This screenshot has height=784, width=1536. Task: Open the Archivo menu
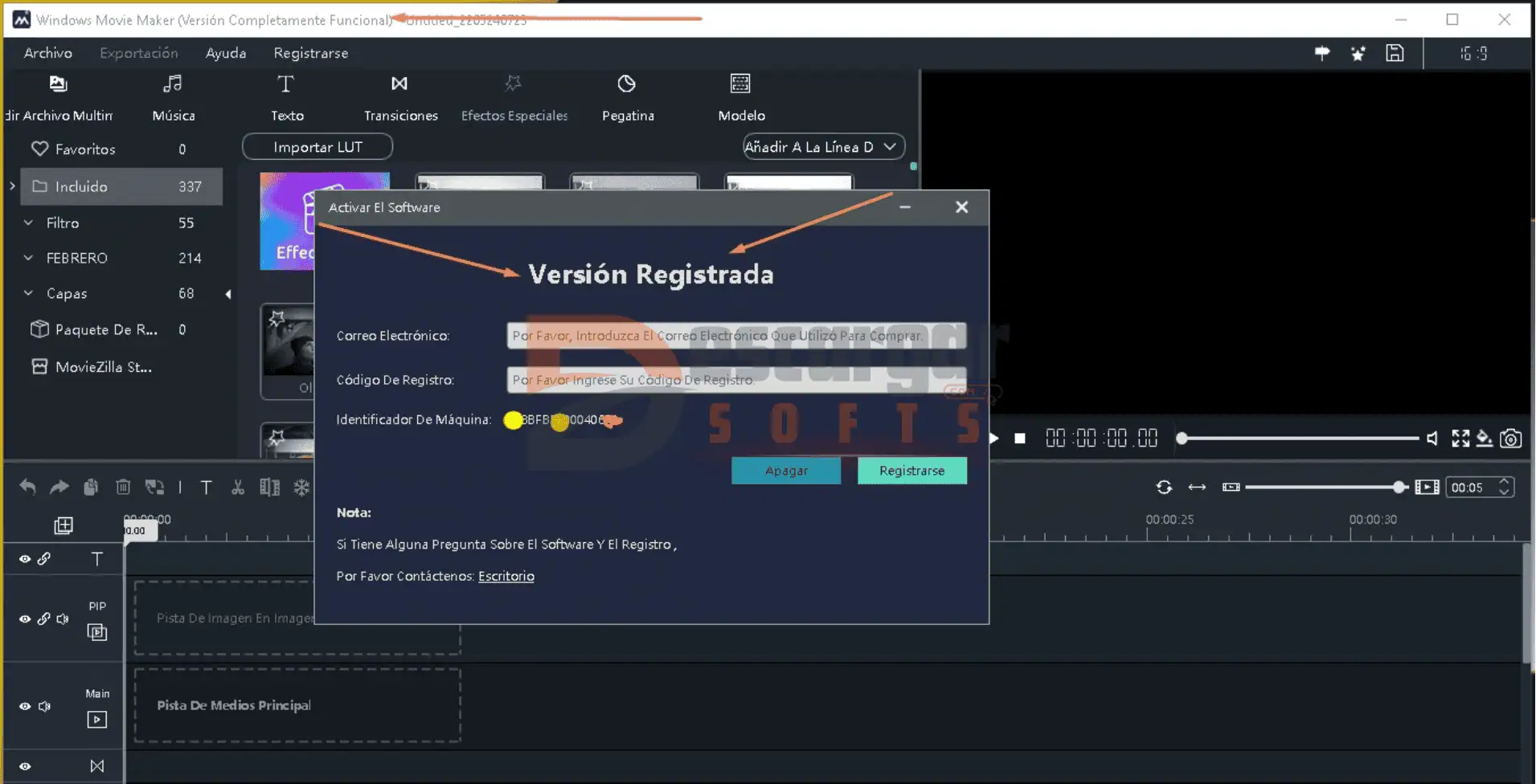[47, 53]
